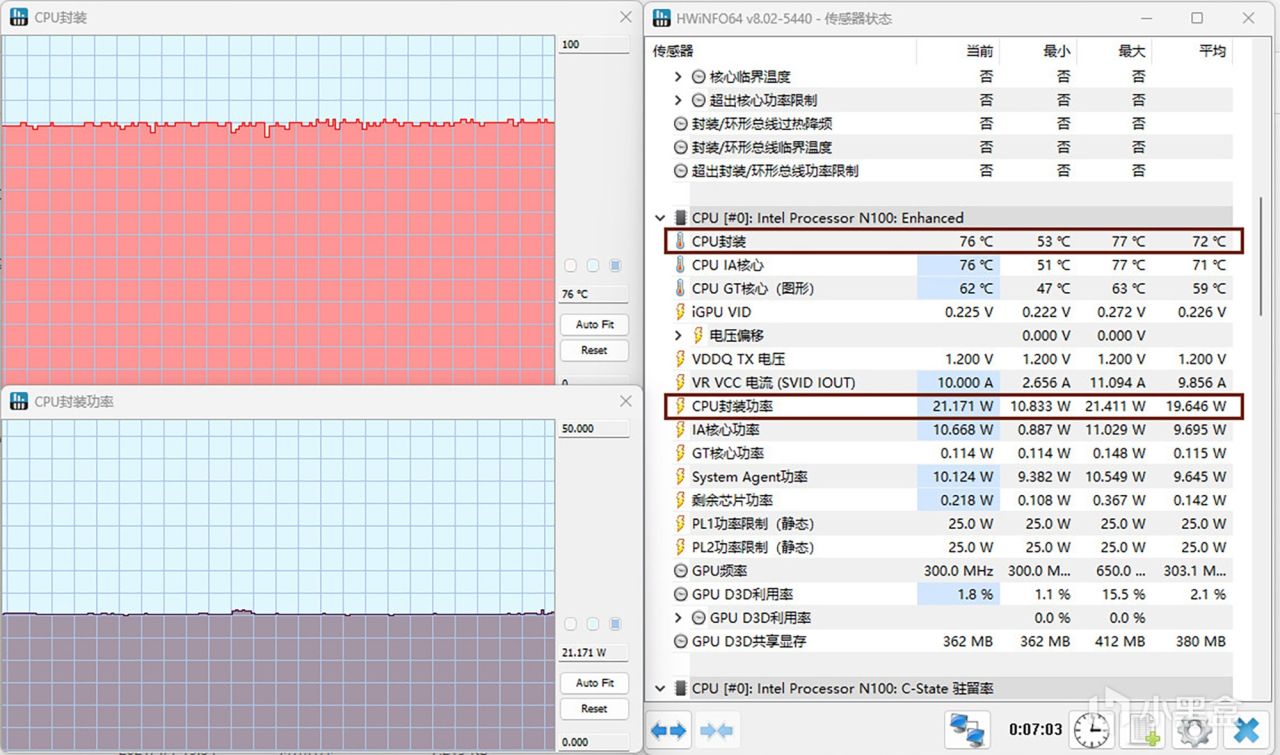
Task: Click Auto Fit in the CPU封装 graph window
Action: coord(594,325)
